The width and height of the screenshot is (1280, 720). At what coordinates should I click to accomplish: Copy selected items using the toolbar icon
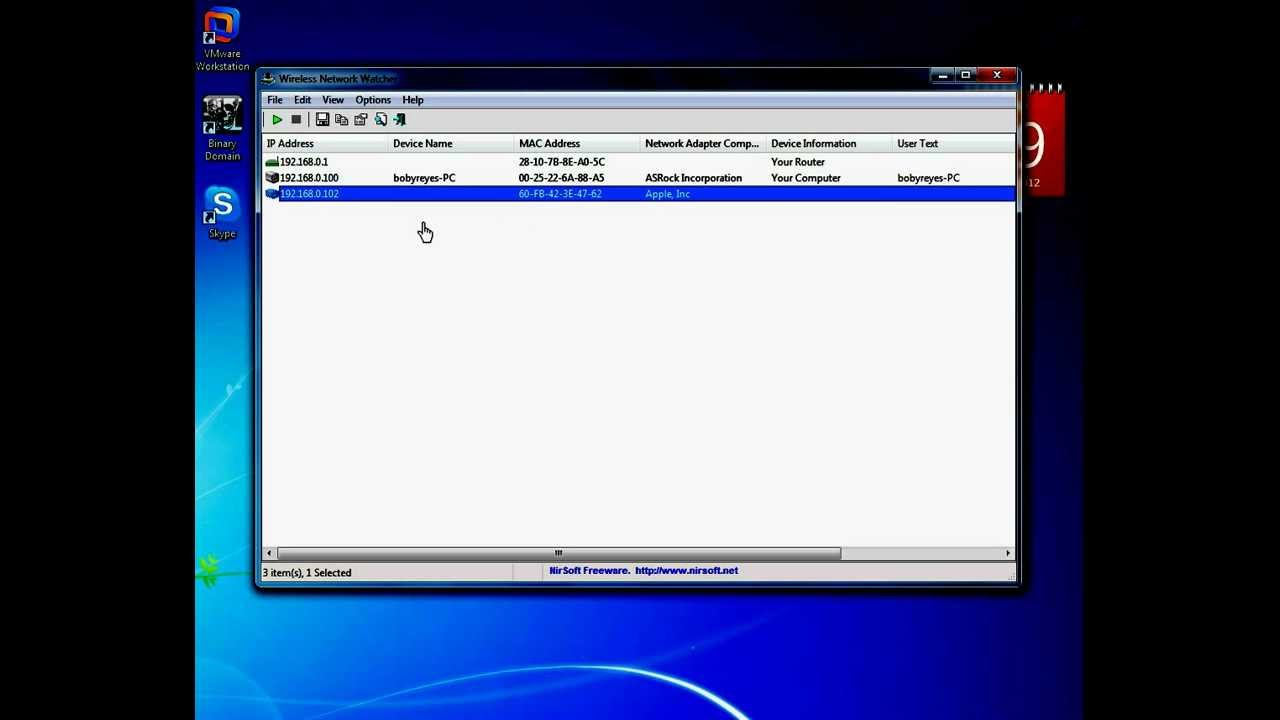(341, 120)
